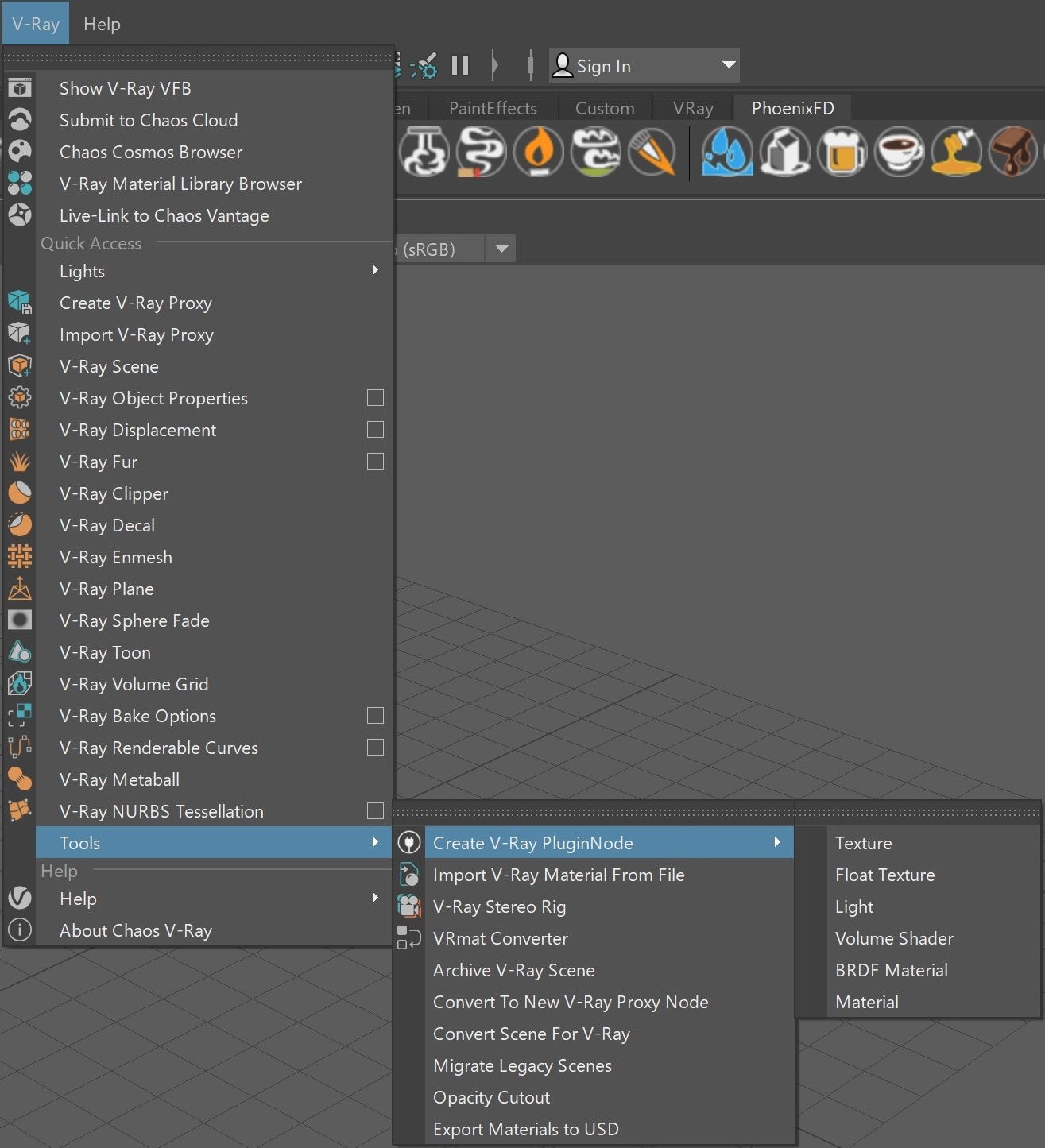Open V-Ray Bake Options option box
Viewport: 1045px width, 1148px height.
pos(376,716)
